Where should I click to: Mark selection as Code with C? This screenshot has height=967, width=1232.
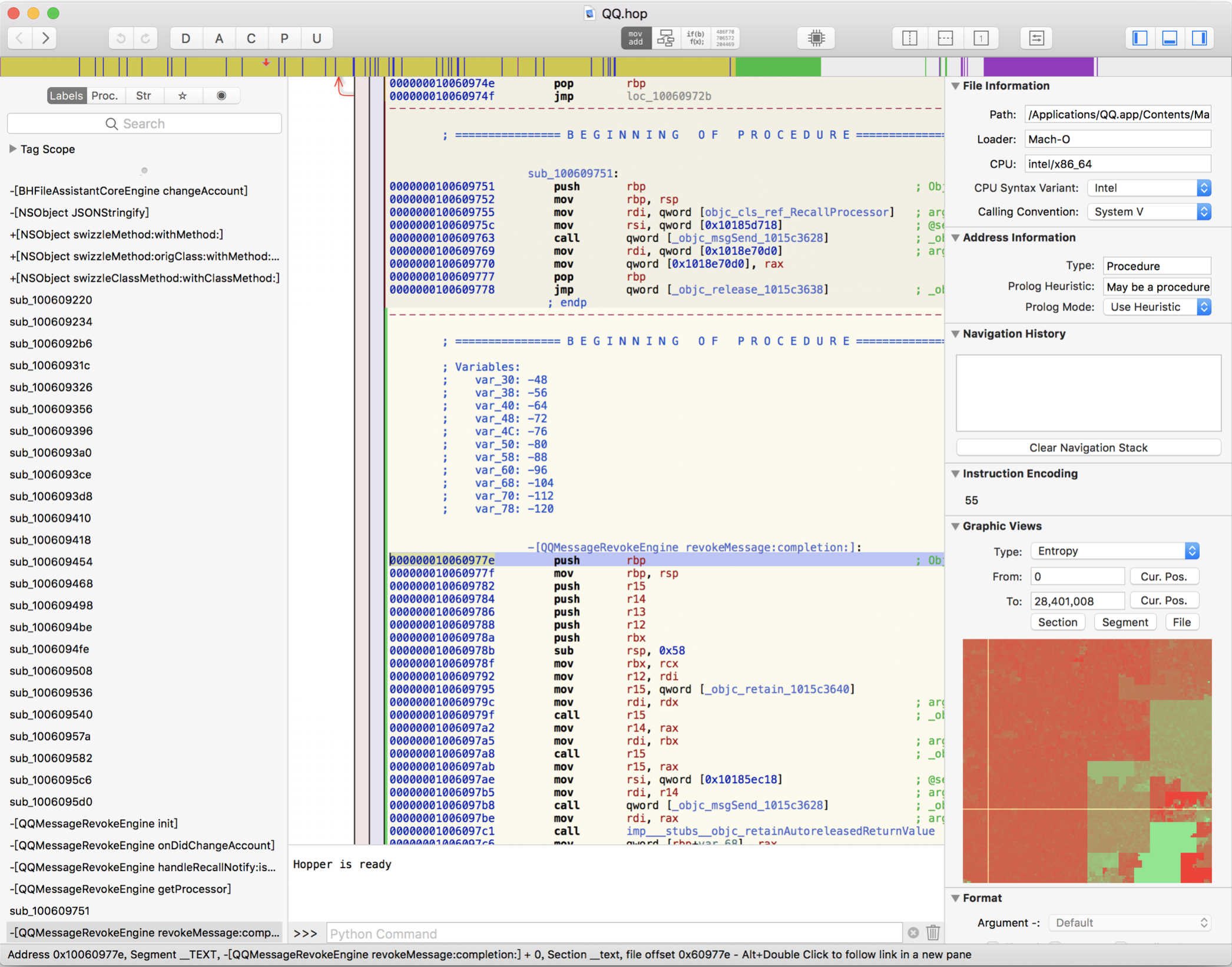pos(251,38)
